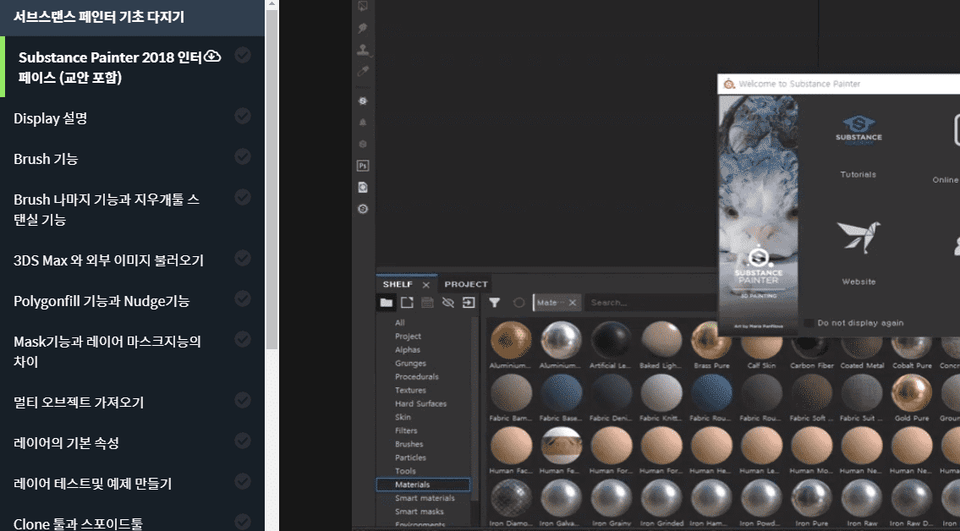Click the cloud download icon beside current lesson
The image size is (960, 531).
212,57
